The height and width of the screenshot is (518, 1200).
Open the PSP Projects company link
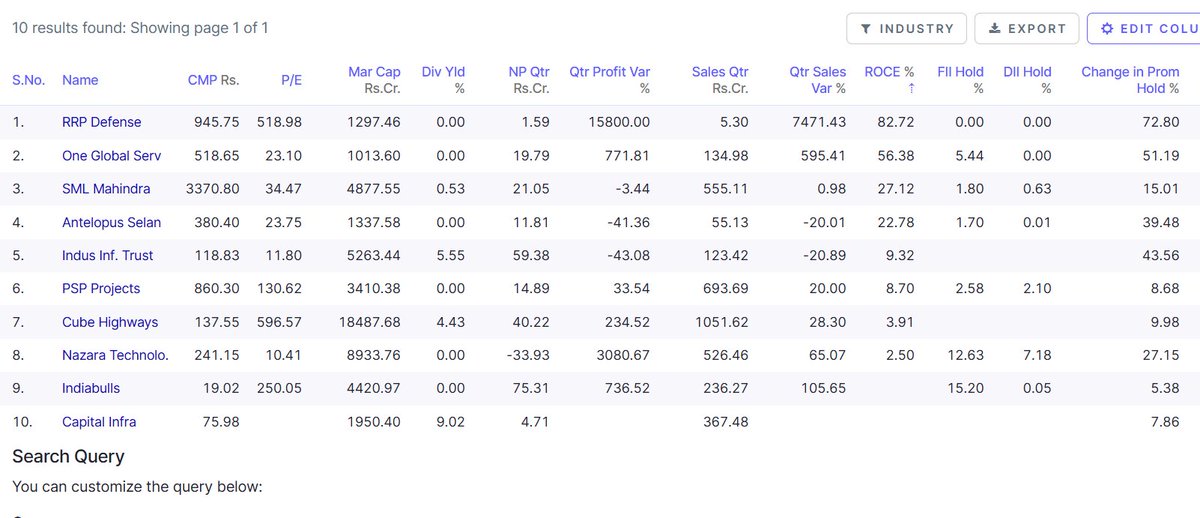101,288
